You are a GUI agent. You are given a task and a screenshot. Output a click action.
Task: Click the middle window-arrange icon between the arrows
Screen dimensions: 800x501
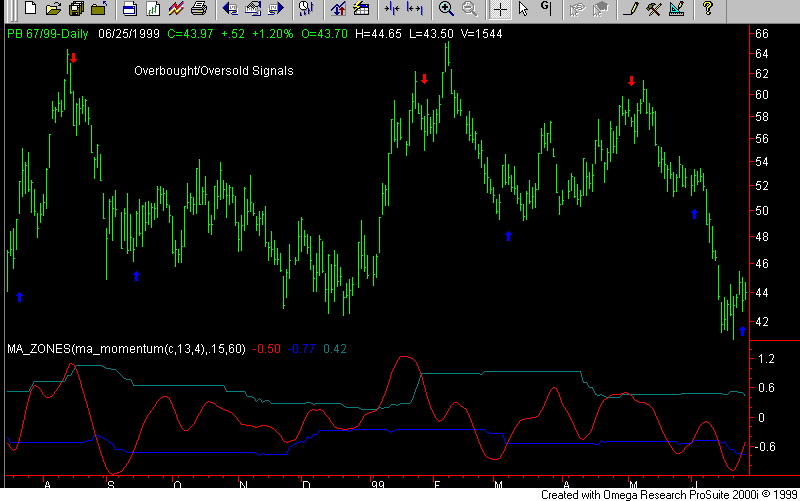[253, 8]
